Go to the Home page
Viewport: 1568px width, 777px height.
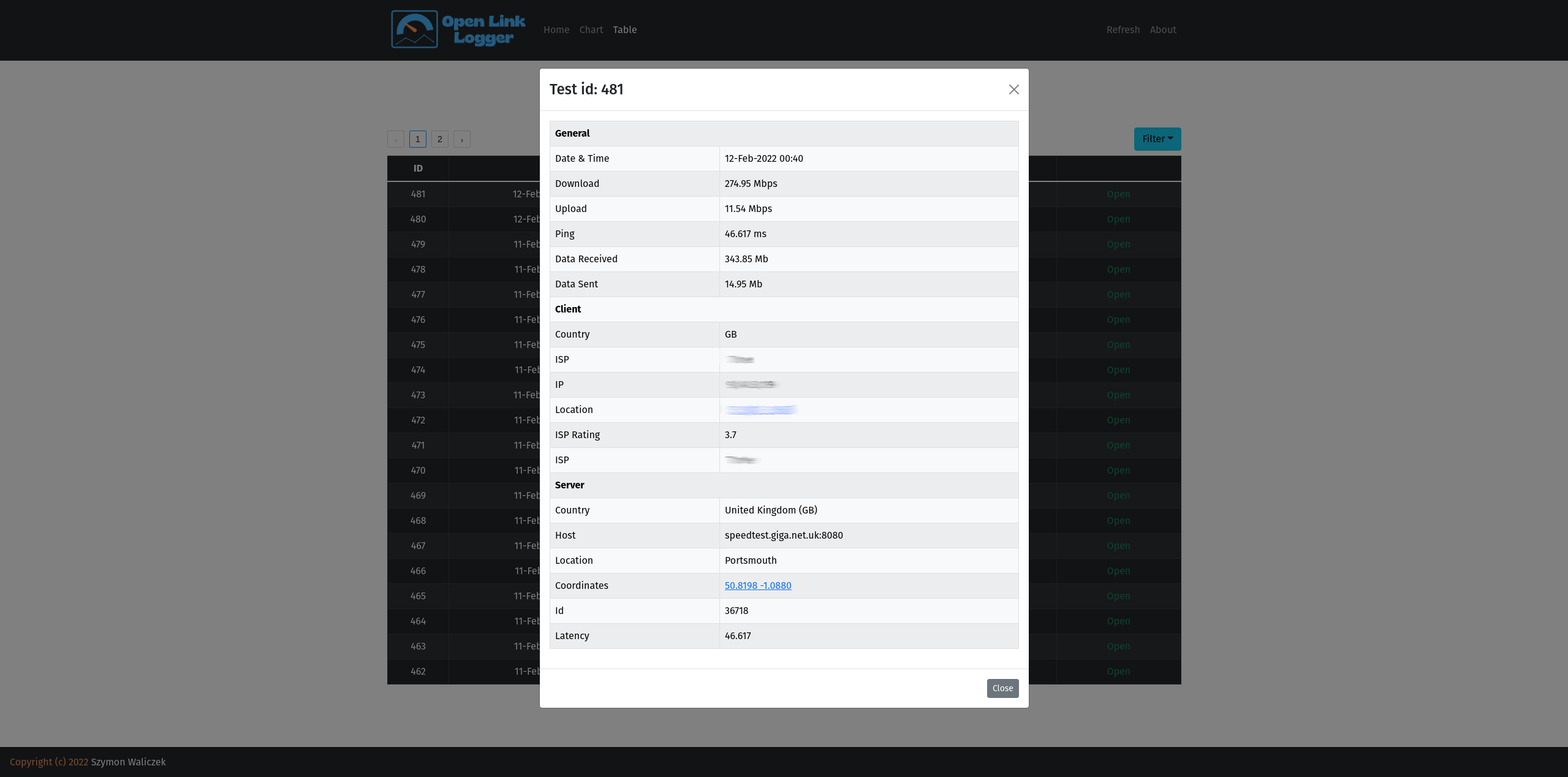[556, 30]
